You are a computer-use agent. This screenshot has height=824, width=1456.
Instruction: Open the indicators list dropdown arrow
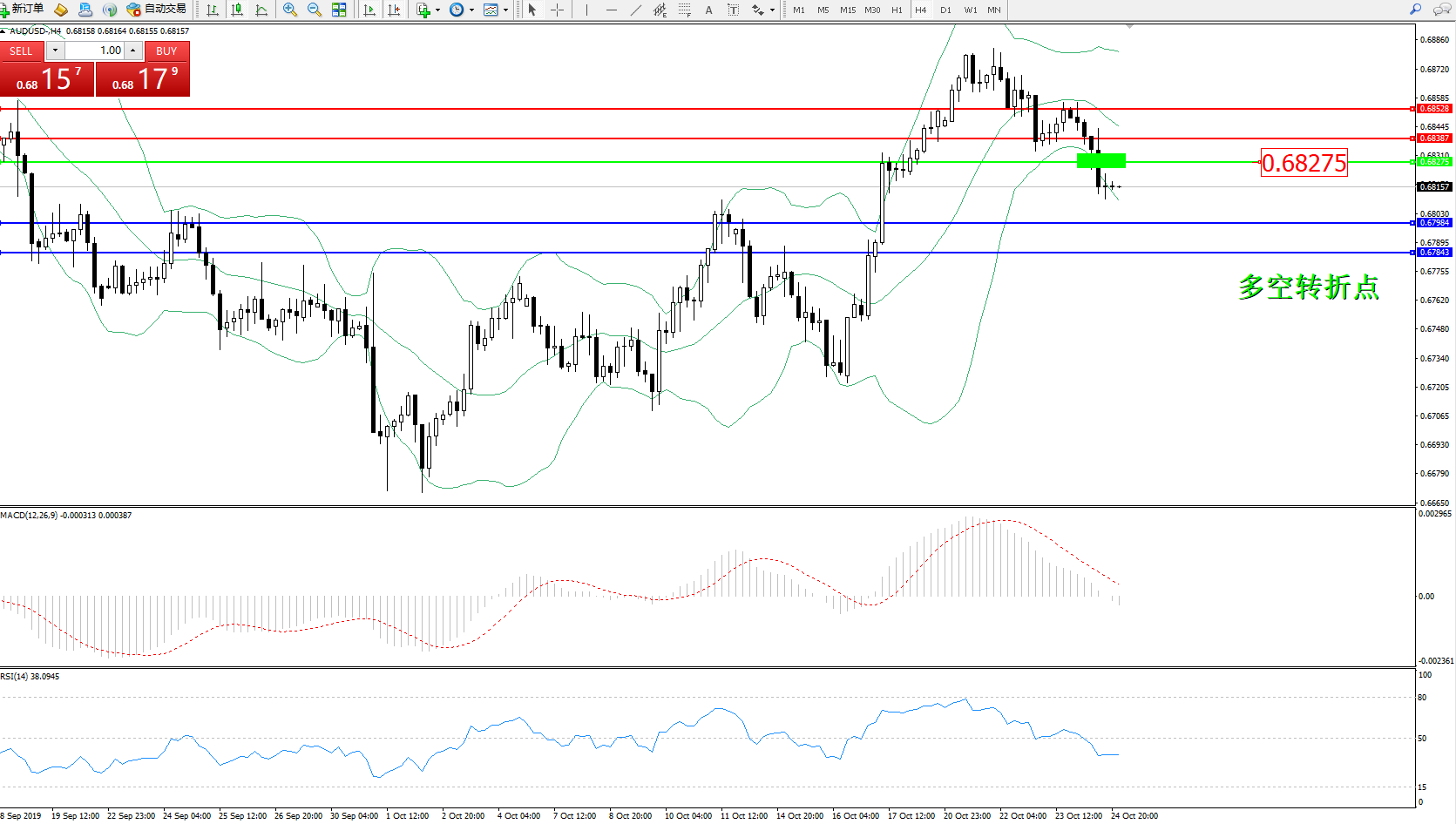pos(437,10)
